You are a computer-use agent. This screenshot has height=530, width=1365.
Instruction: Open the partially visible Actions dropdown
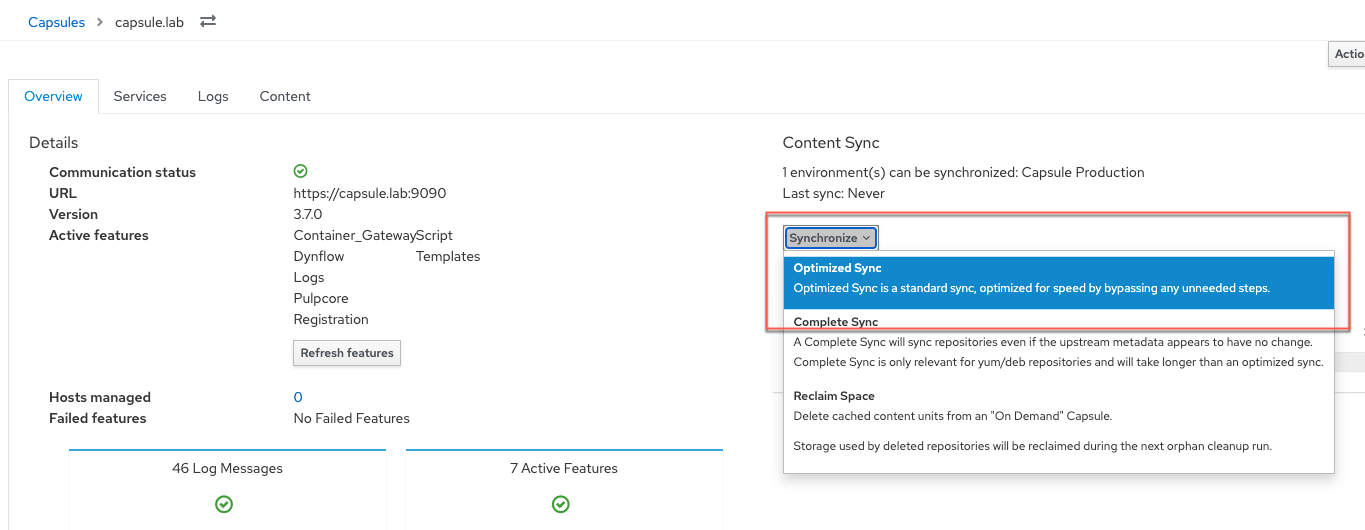coord(1348,55)
